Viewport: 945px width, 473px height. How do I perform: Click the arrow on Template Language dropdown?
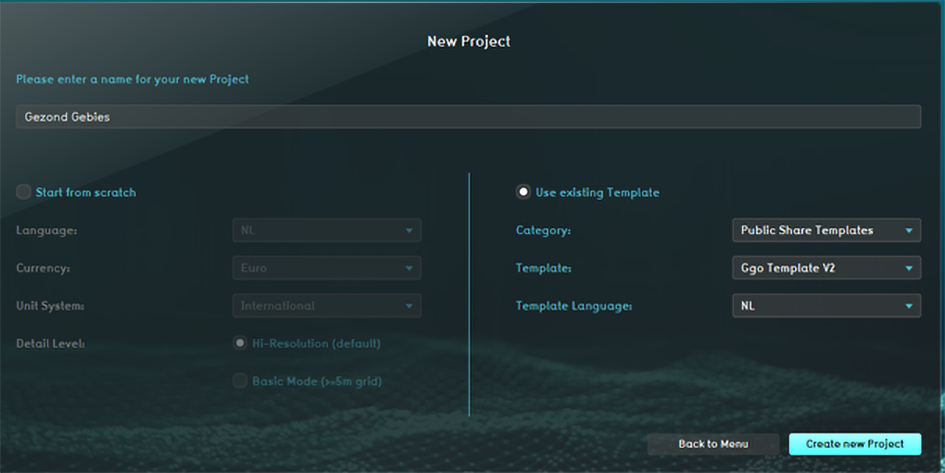click(908, 306)
